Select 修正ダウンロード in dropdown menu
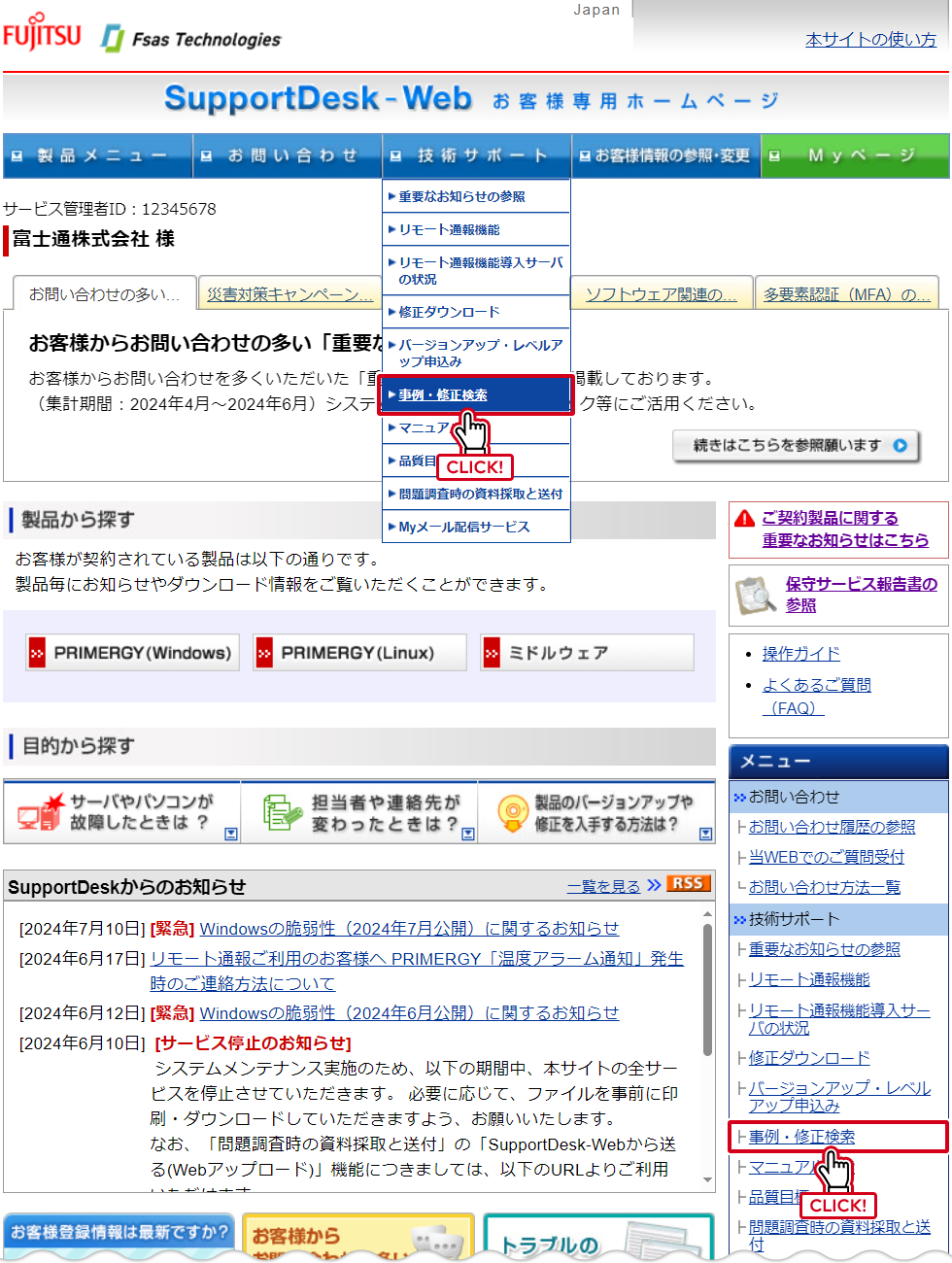Image resolution: width=952 pixels, height=1263 pixels. pyautogui.click(x=476, y=312)
